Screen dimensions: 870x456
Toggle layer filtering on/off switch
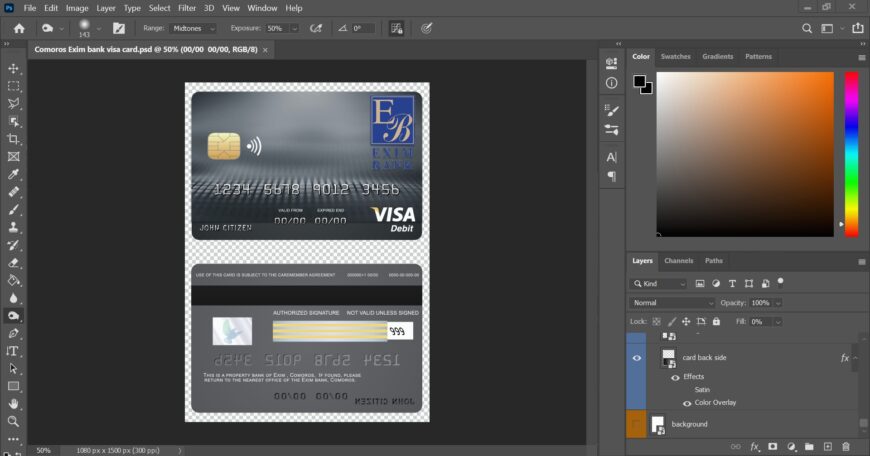point(780,282)
